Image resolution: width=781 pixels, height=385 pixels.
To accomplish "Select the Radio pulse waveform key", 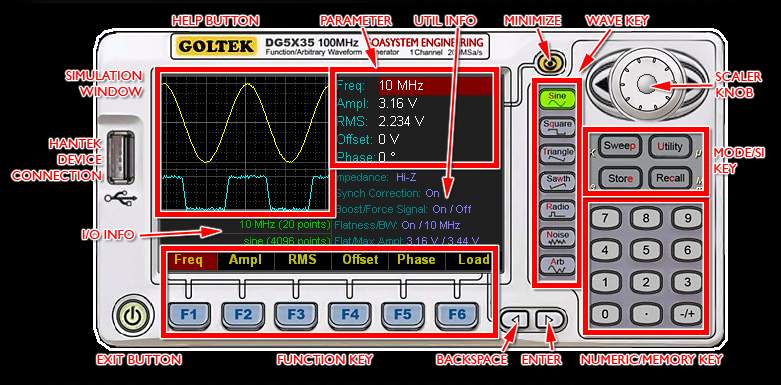I will pos(557,210).
